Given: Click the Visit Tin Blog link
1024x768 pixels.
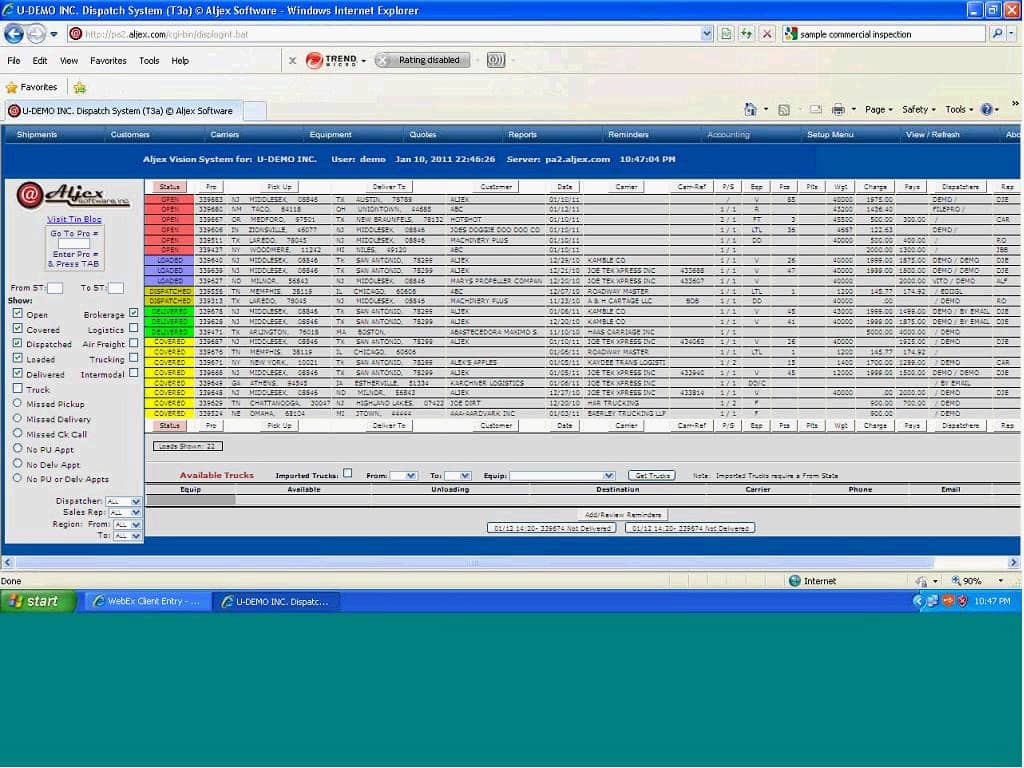Looking at the screenshot, I should (74, 219).
